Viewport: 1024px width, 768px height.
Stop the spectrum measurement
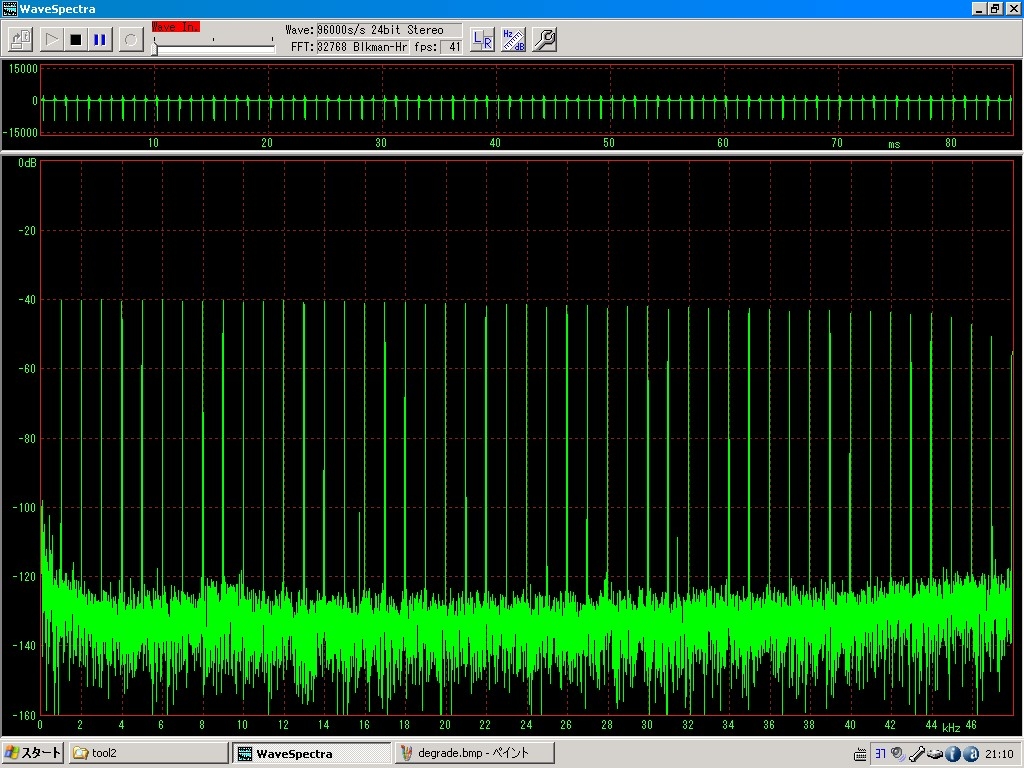(76, 39)
